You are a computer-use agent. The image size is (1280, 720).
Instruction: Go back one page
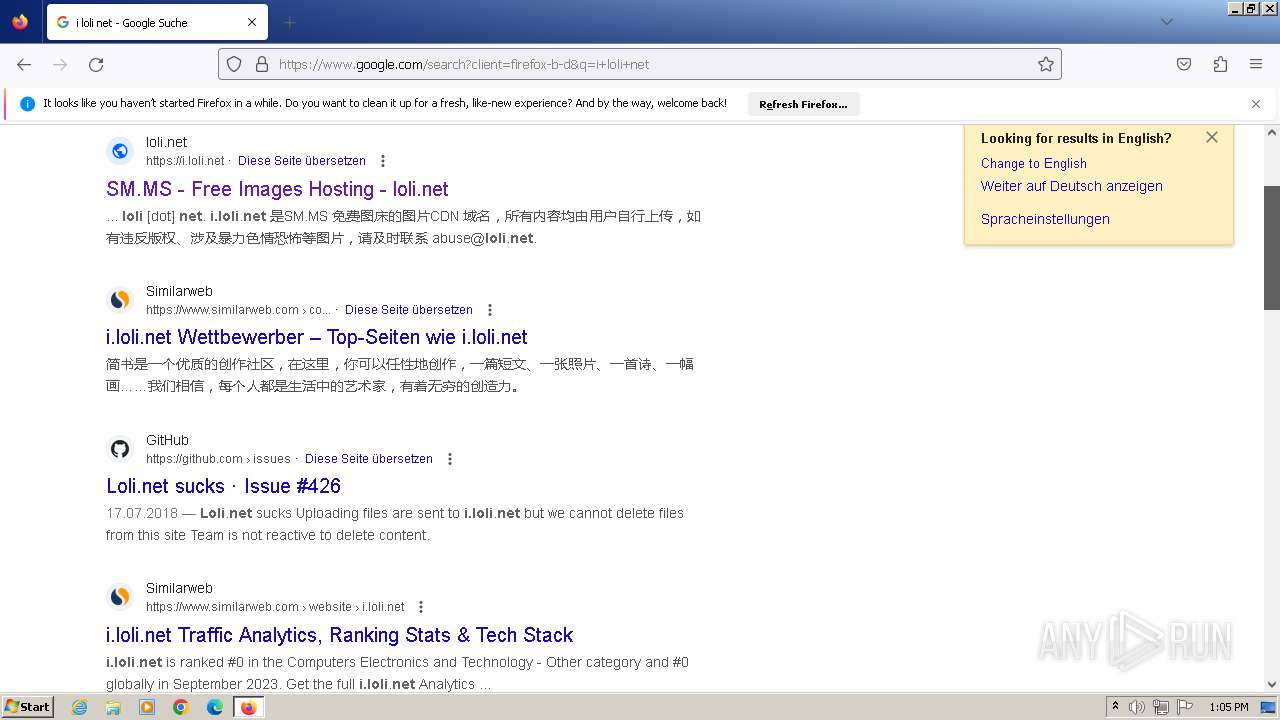click(24, 64)
